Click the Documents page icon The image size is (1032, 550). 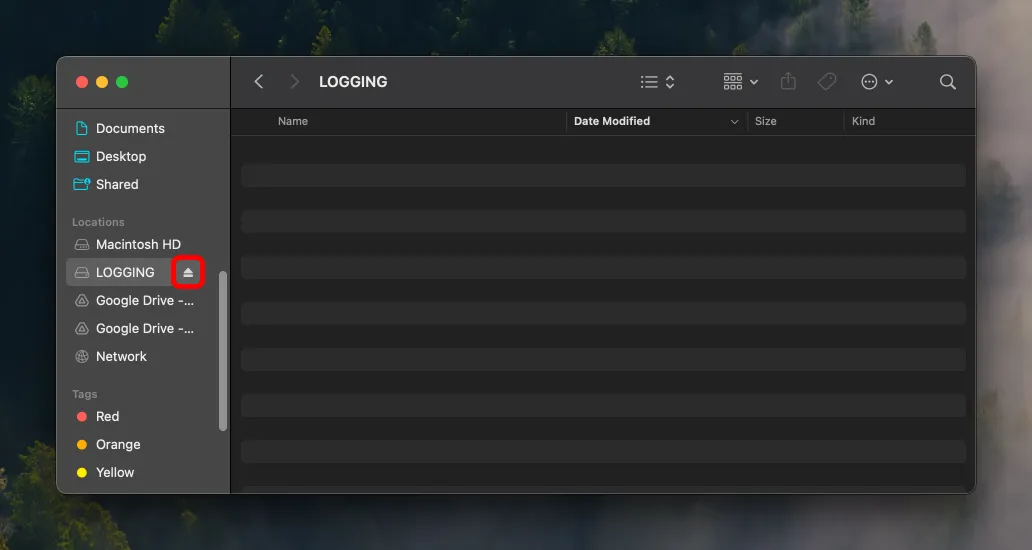pyautogui.click(x=82, y=128)
